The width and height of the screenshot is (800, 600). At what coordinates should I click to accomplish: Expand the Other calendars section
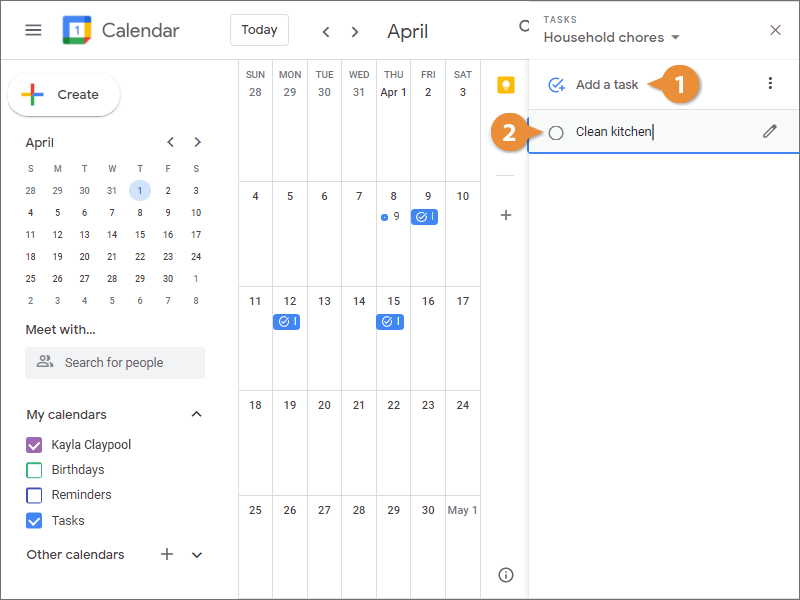(x=197, y=555)
